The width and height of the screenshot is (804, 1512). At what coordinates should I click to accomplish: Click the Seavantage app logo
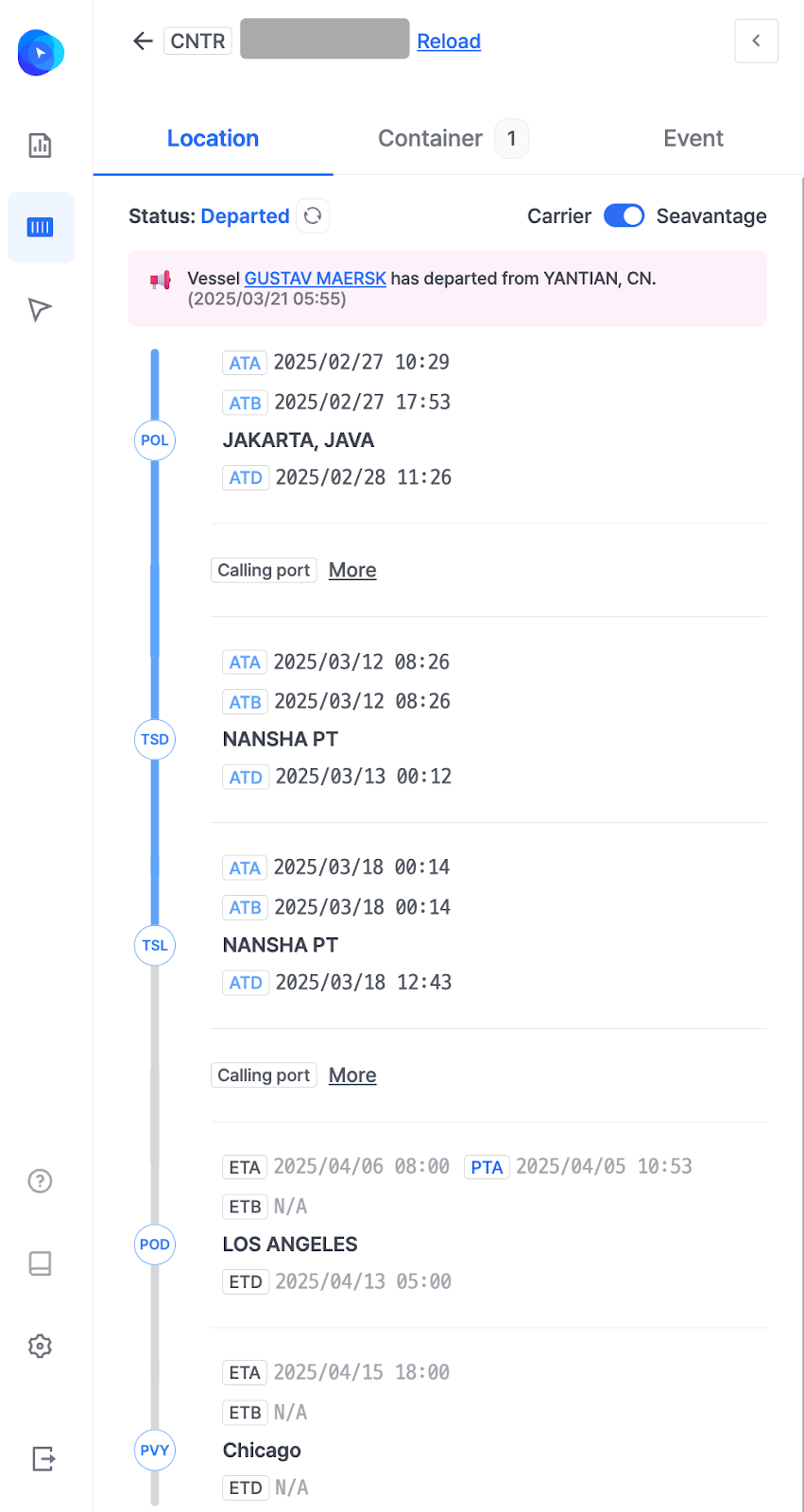tap(41, 53)
